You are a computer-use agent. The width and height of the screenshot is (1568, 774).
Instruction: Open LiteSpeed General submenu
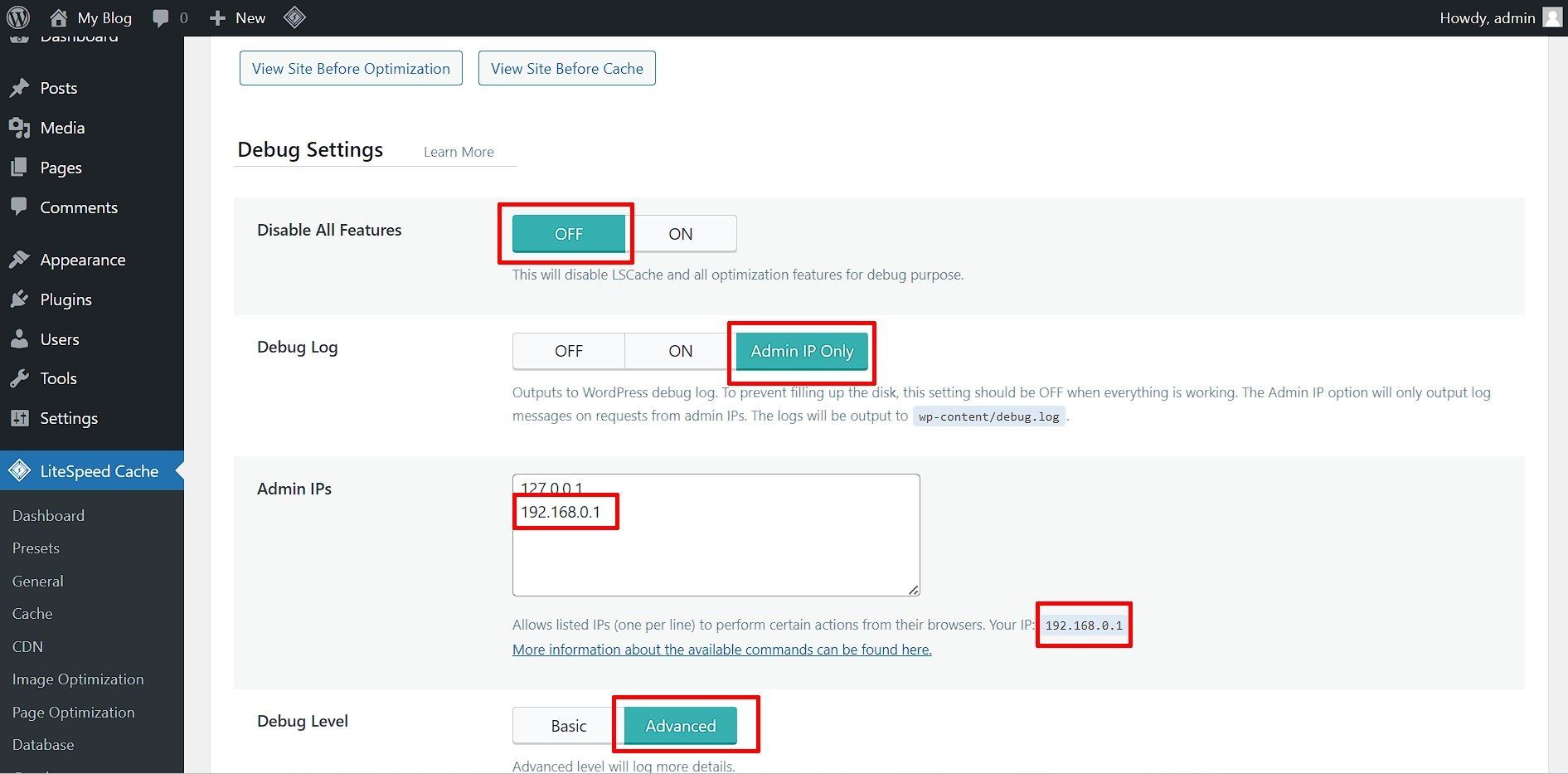[37, 582]
